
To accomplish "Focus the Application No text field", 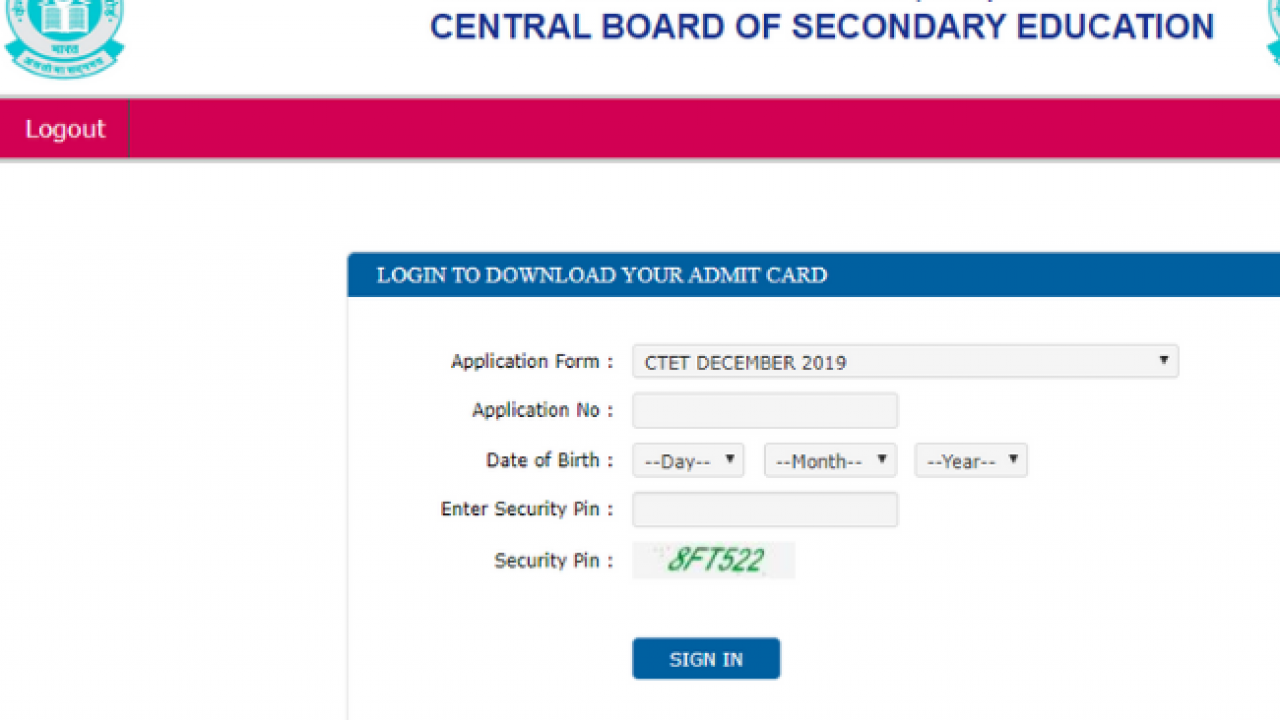I will pyautogui.click(x=765, y=410).
